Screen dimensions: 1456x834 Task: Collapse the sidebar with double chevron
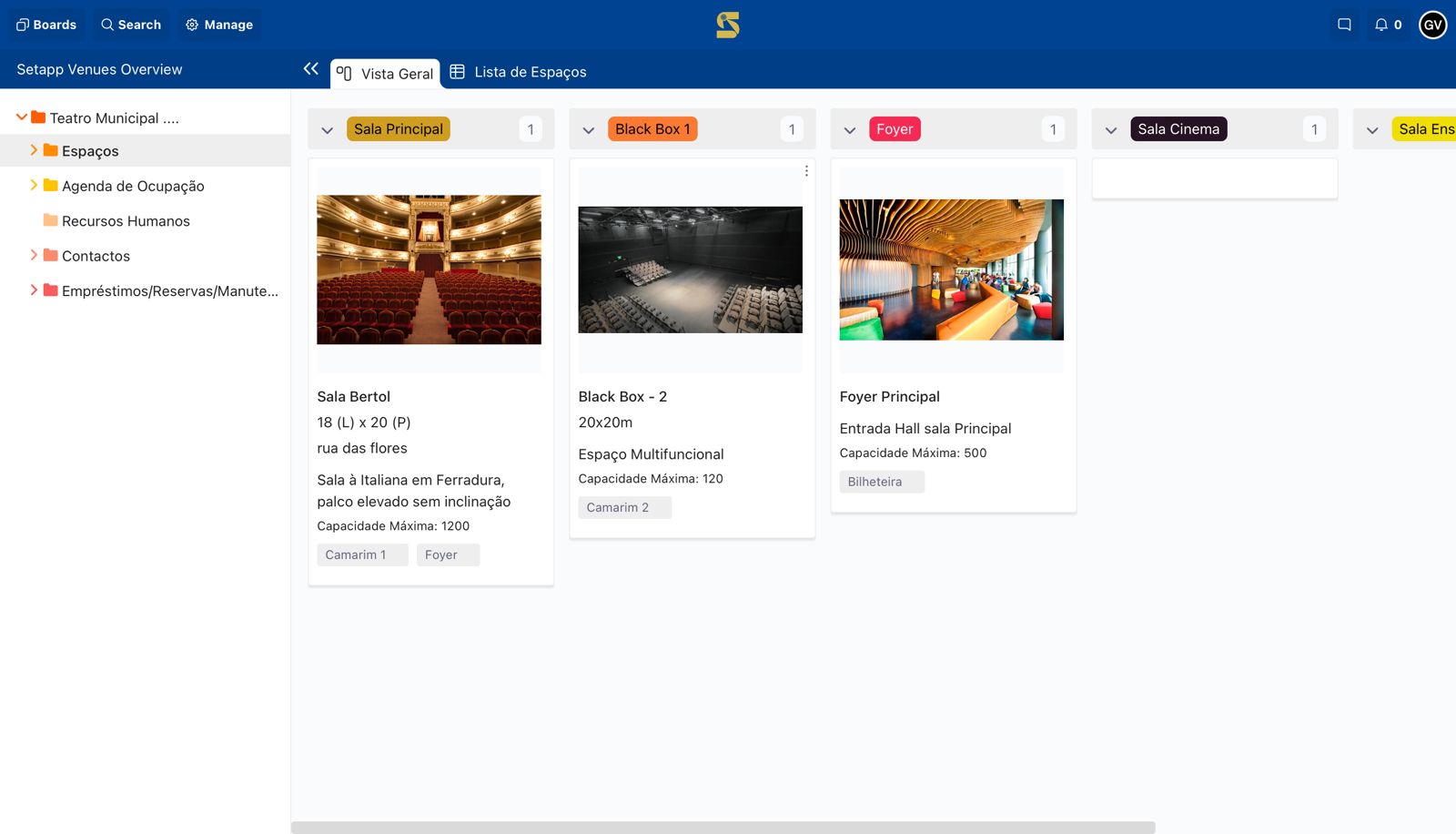coord(311,69)
